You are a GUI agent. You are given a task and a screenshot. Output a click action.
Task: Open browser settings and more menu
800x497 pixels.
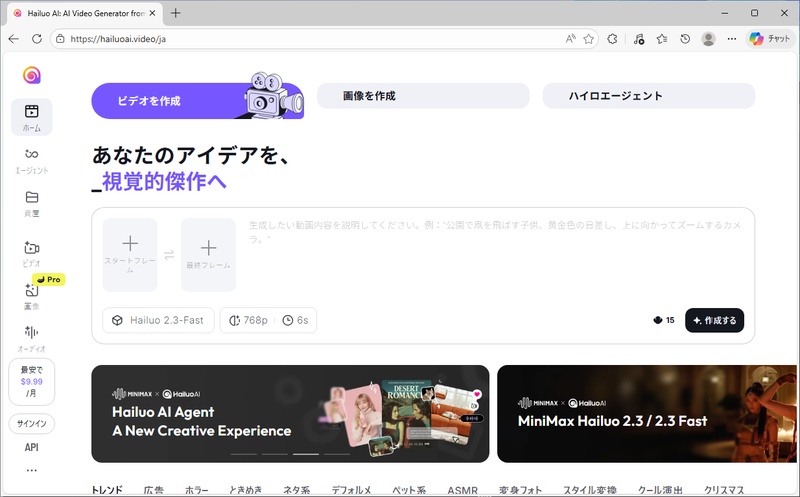coord(732,39)
